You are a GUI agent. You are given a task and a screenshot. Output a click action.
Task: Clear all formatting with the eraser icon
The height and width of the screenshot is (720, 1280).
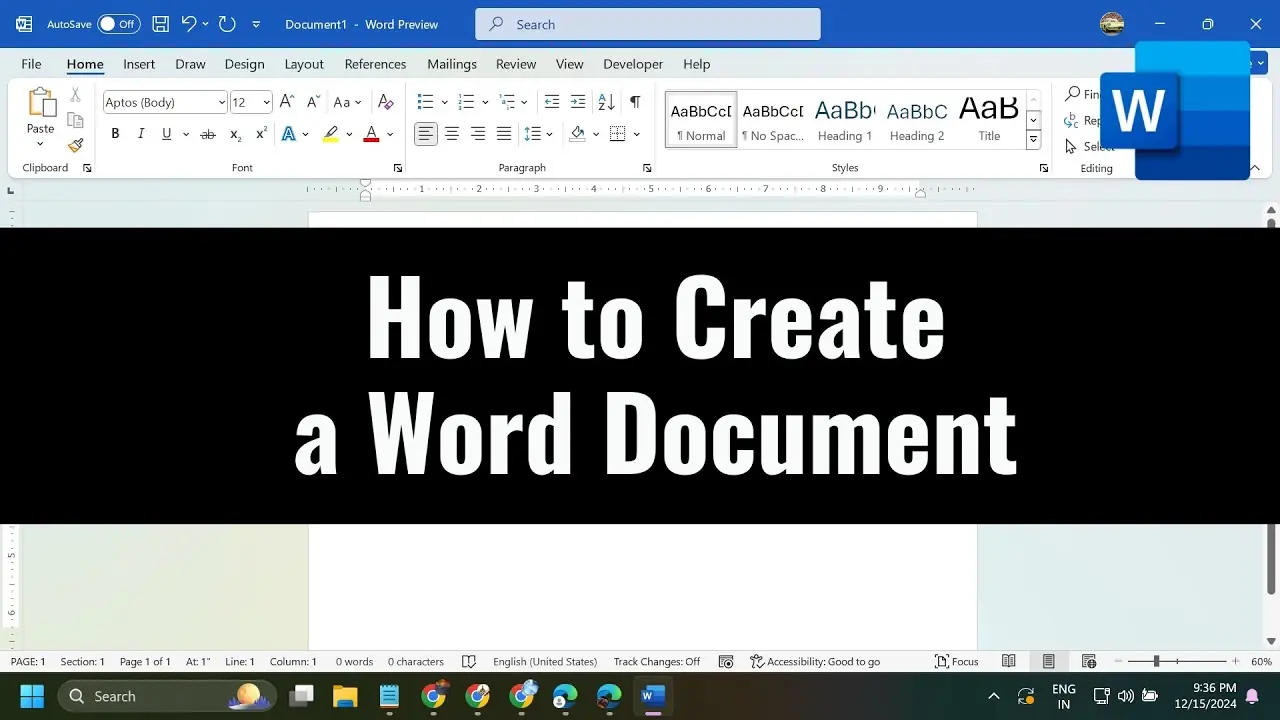[x=386, y=102]
